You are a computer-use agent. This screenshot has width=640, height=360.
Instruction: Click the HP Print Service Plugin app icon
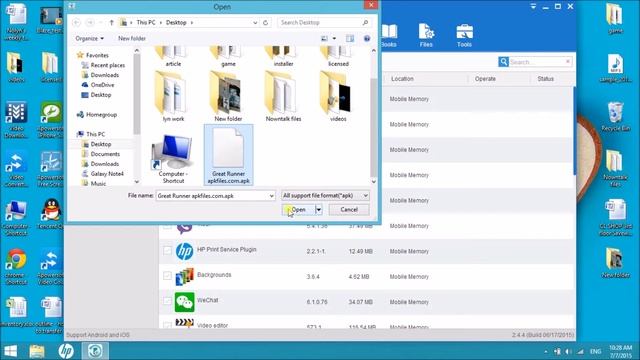pyautogui.click(x=184, y=251)
